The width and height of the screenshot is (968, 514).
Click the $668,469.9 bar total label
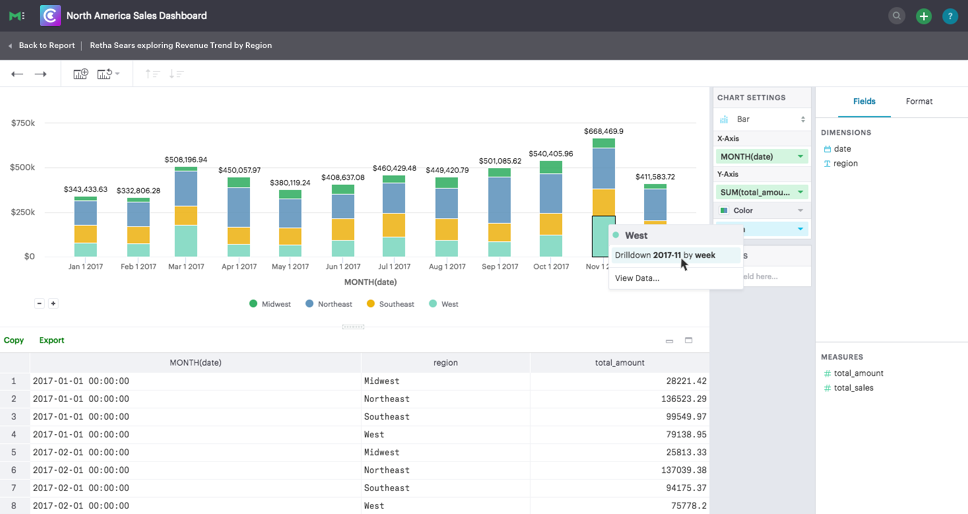(x=604, y=131)
